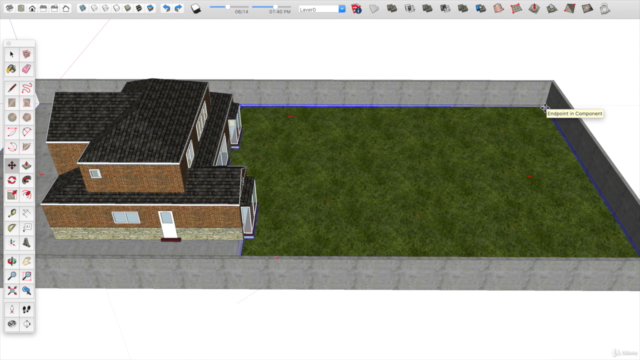The height and width of the screenshot is (360, 640).
Task: Enable Hidden Line face style
Action: click(117, 8)
